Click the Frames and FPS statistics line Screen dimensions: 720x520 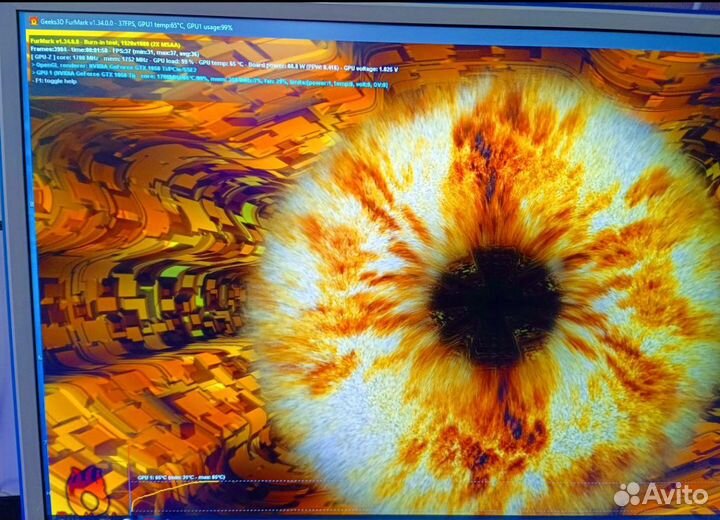(x=110, y=50)
